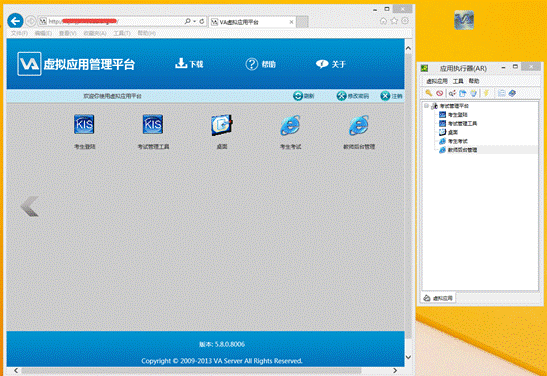This screenshot has height=376, width=547.
Task: Open 虚拟应用 menu in AR window
Action: click(x=437, y=81)
